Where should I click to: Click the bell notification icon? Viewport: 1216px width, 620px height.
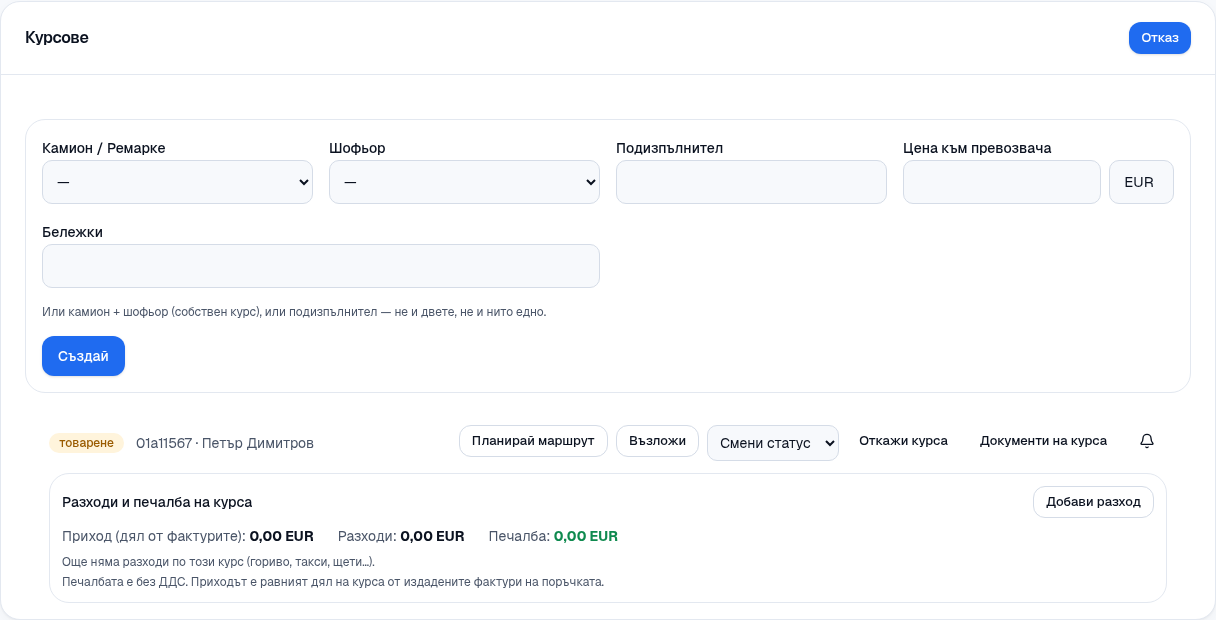tap(1147, 441)
